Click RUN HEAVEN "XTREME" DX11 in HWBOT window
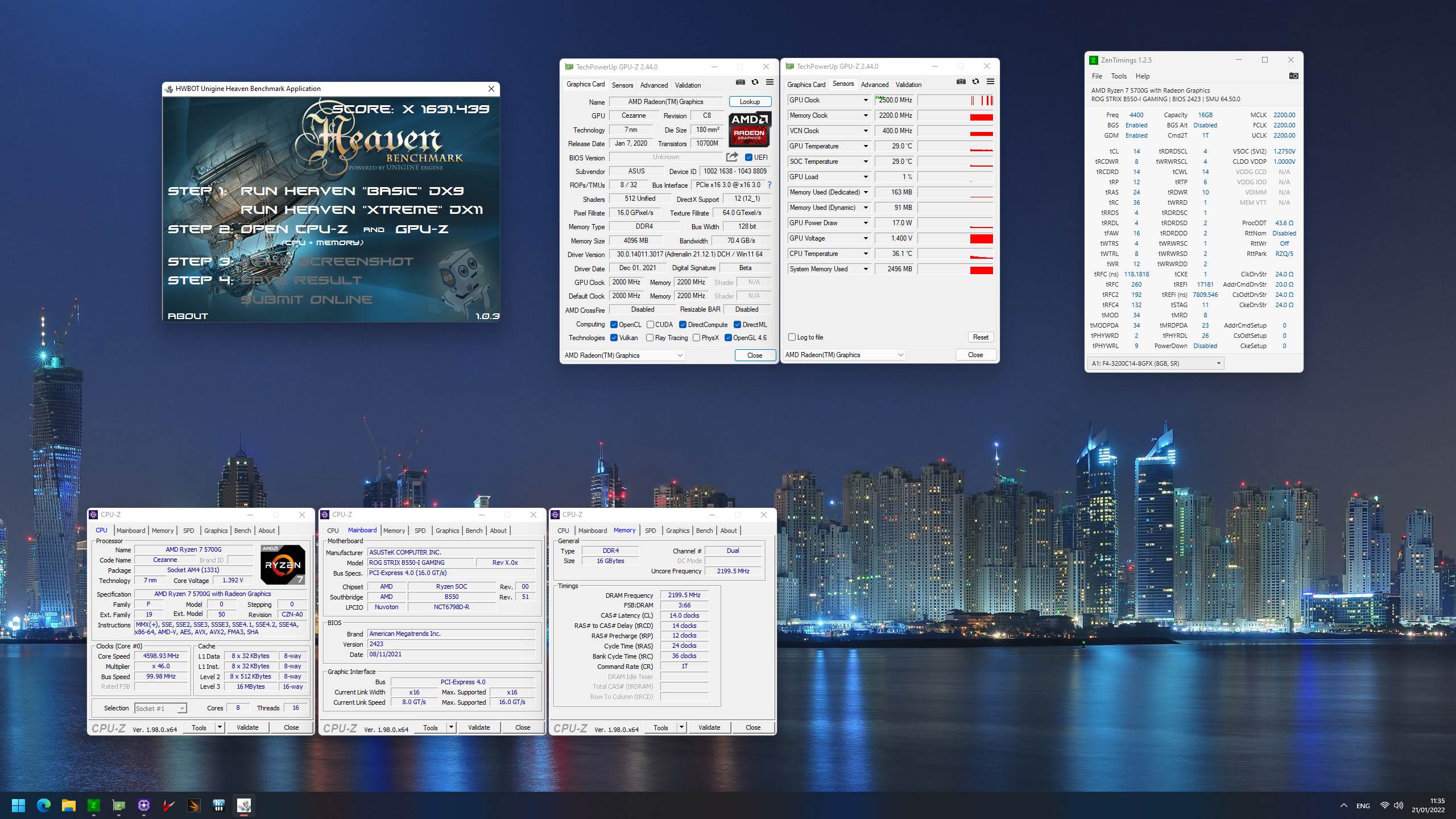The height and width of the screenshot is (819, 1456). point(361,210)
